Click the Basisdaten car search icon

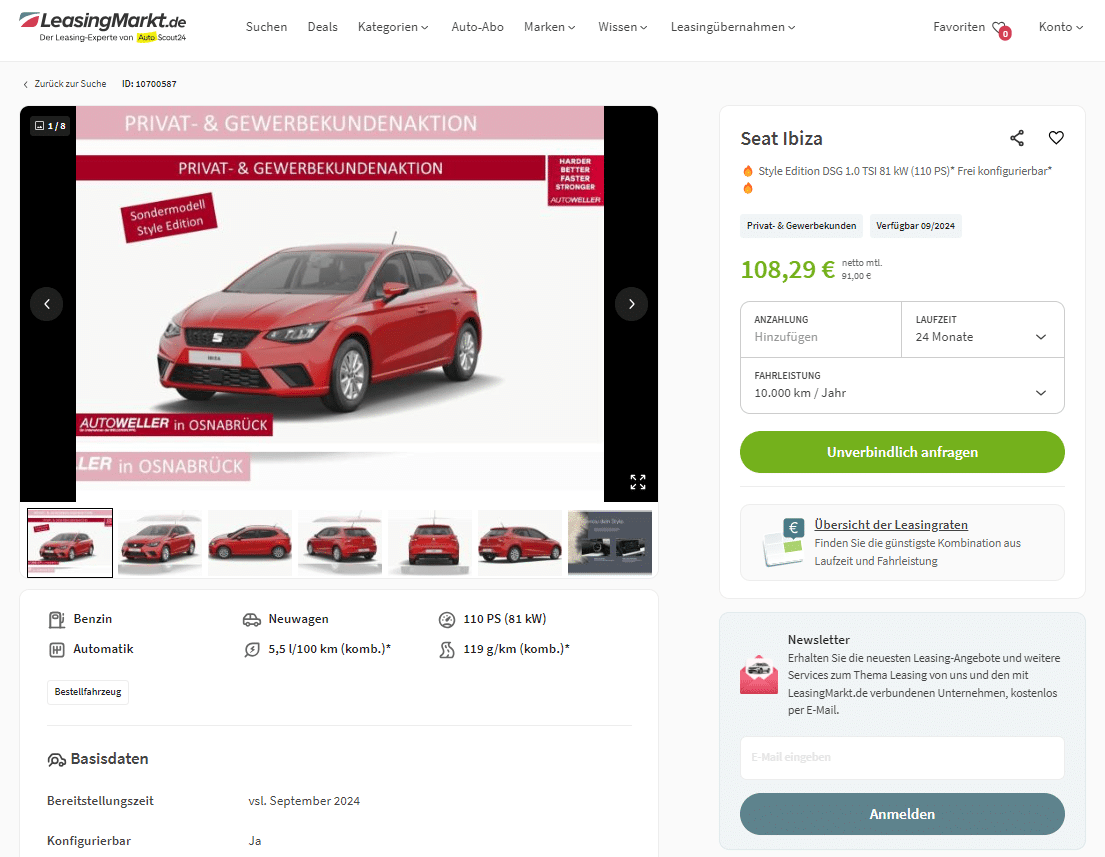pos(56,760)
